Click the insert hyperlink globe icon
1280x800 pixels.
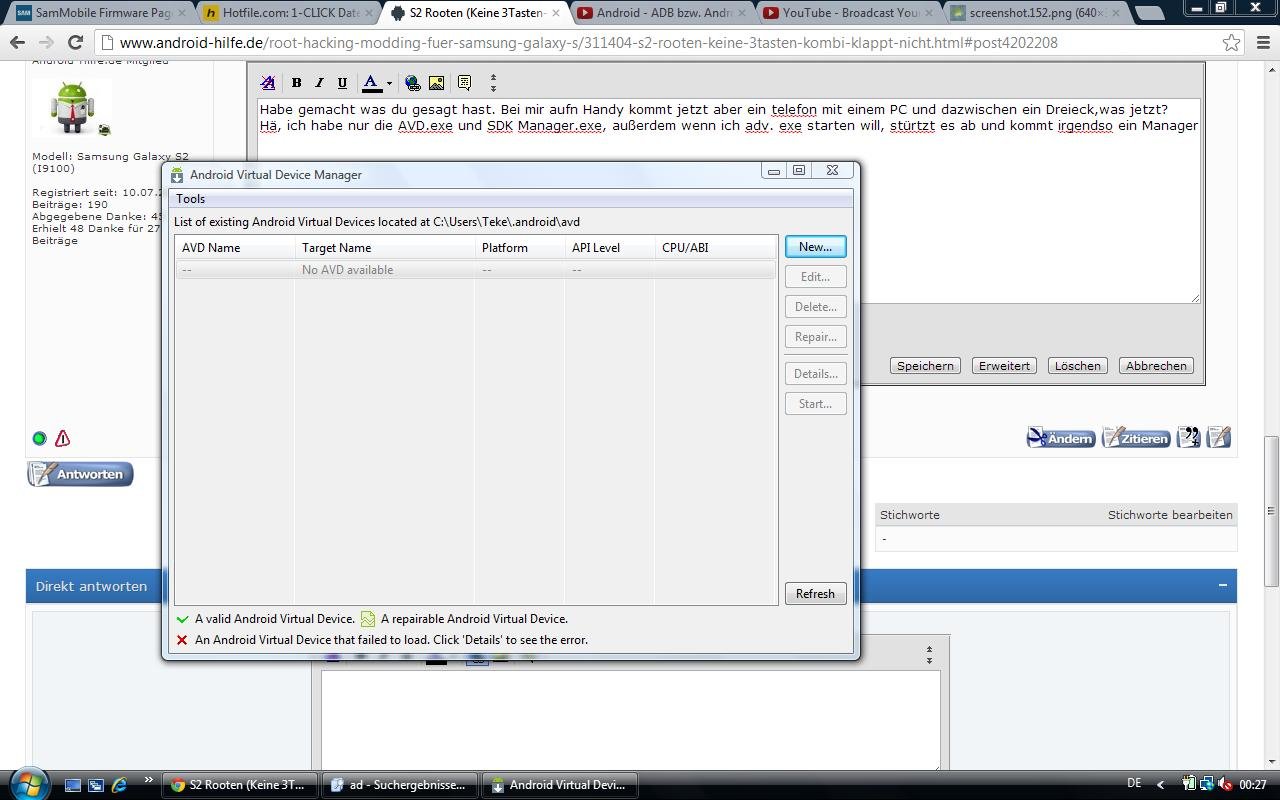412,83
